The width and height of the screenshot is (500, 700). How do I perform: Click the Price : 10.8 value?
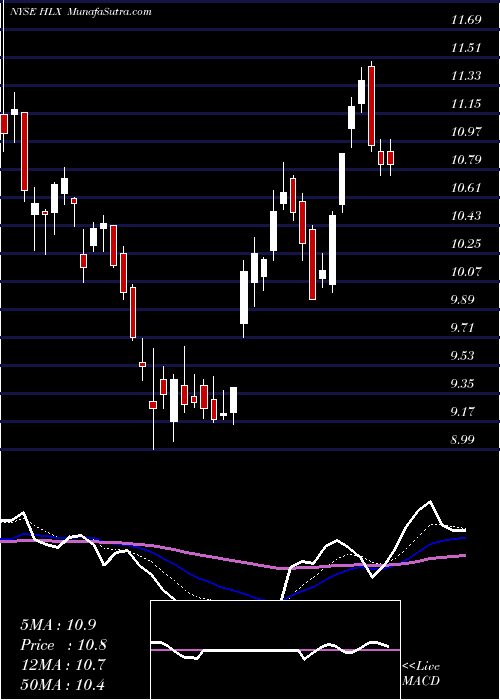(x=64, y=645)
